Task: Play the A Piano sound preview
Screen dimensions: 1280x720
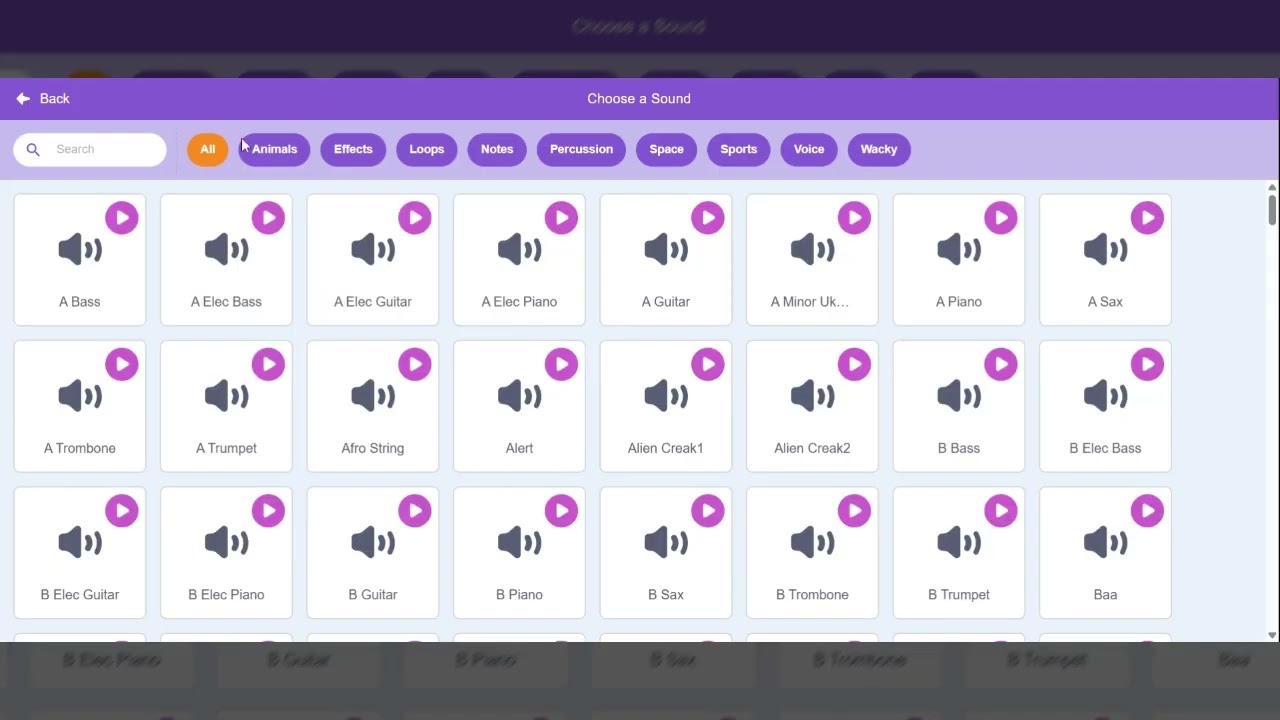Action: [x=1001, y=218]
